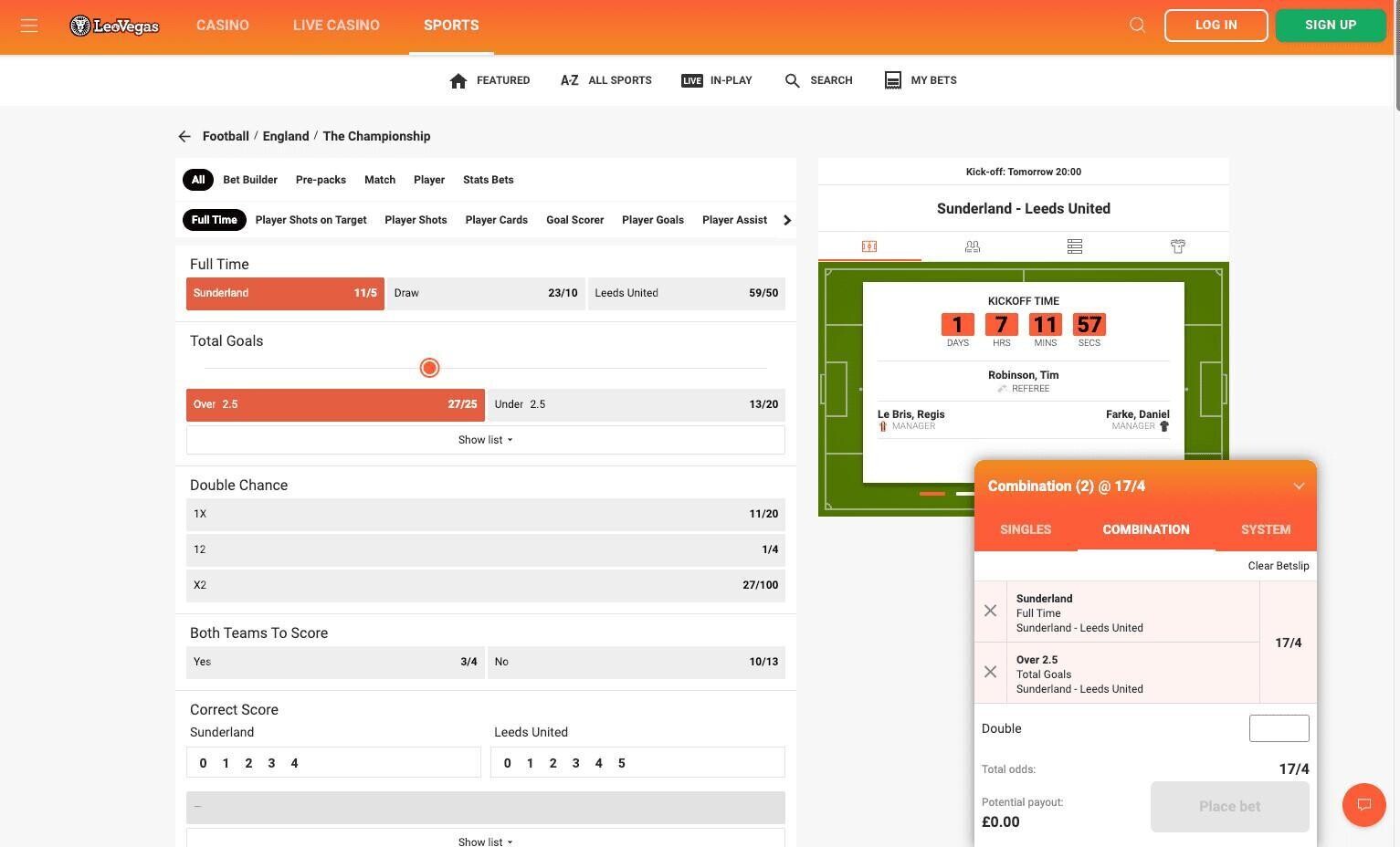Open Player Goals market
Viewport: 1400px width, 847px height.
coord(653,220)
